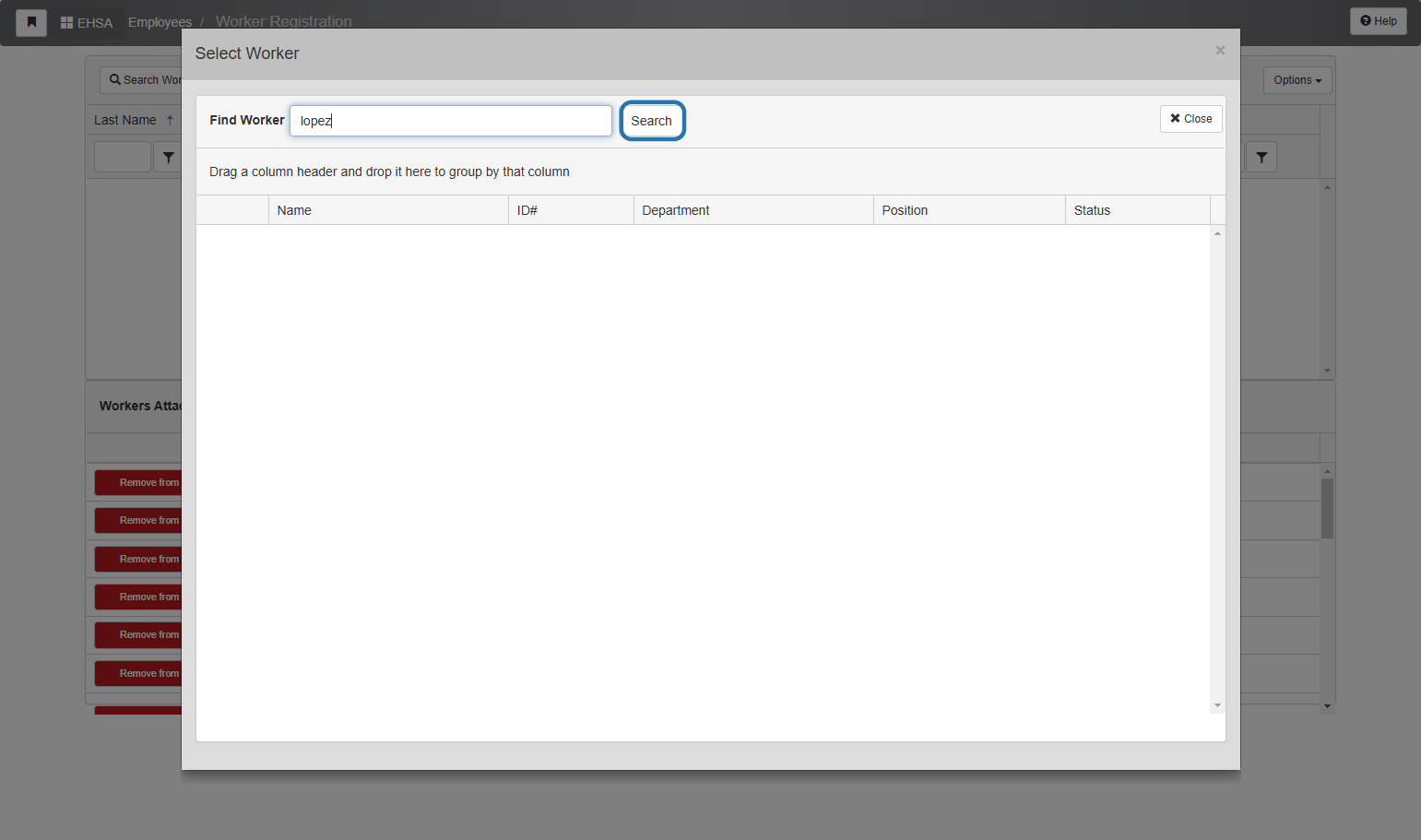Click the first Remove from button
The width and height of the screenshot is (1421, 840).
click(x=138, y=482)
